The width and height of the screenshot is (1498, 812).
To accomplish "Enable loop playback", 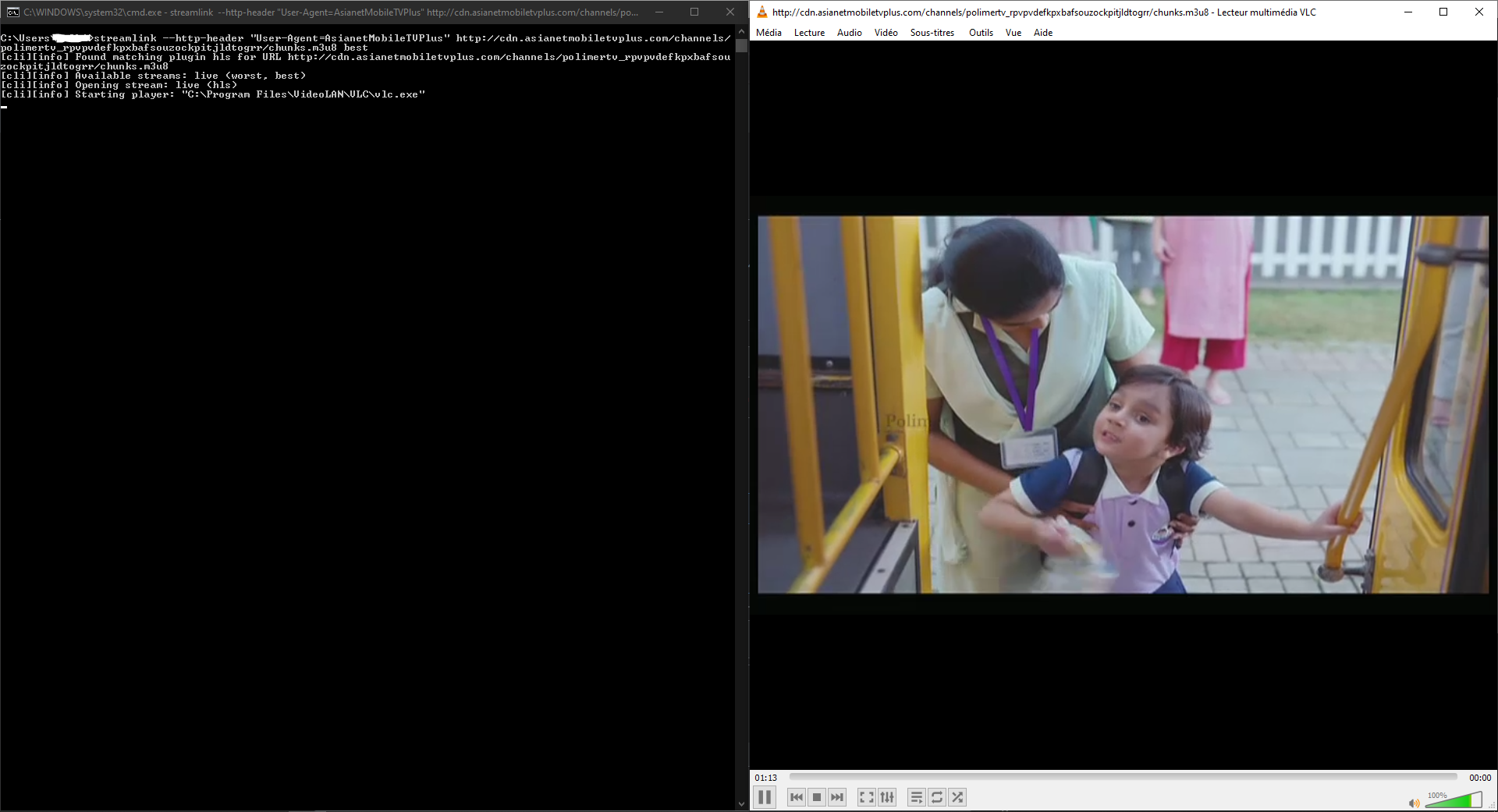I will pyautogui.click(x=936, y=797).
